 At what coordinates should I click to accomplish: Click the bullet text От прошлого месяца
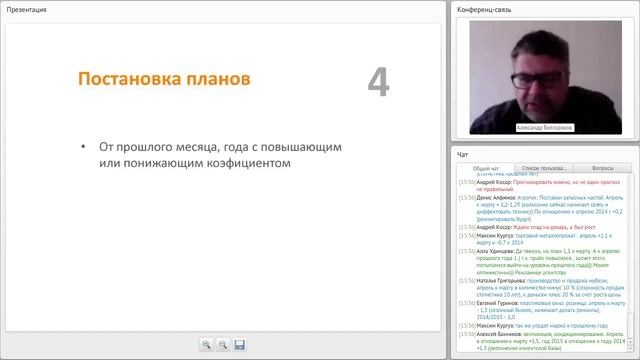pyautogui.click(x=220, y=155)
